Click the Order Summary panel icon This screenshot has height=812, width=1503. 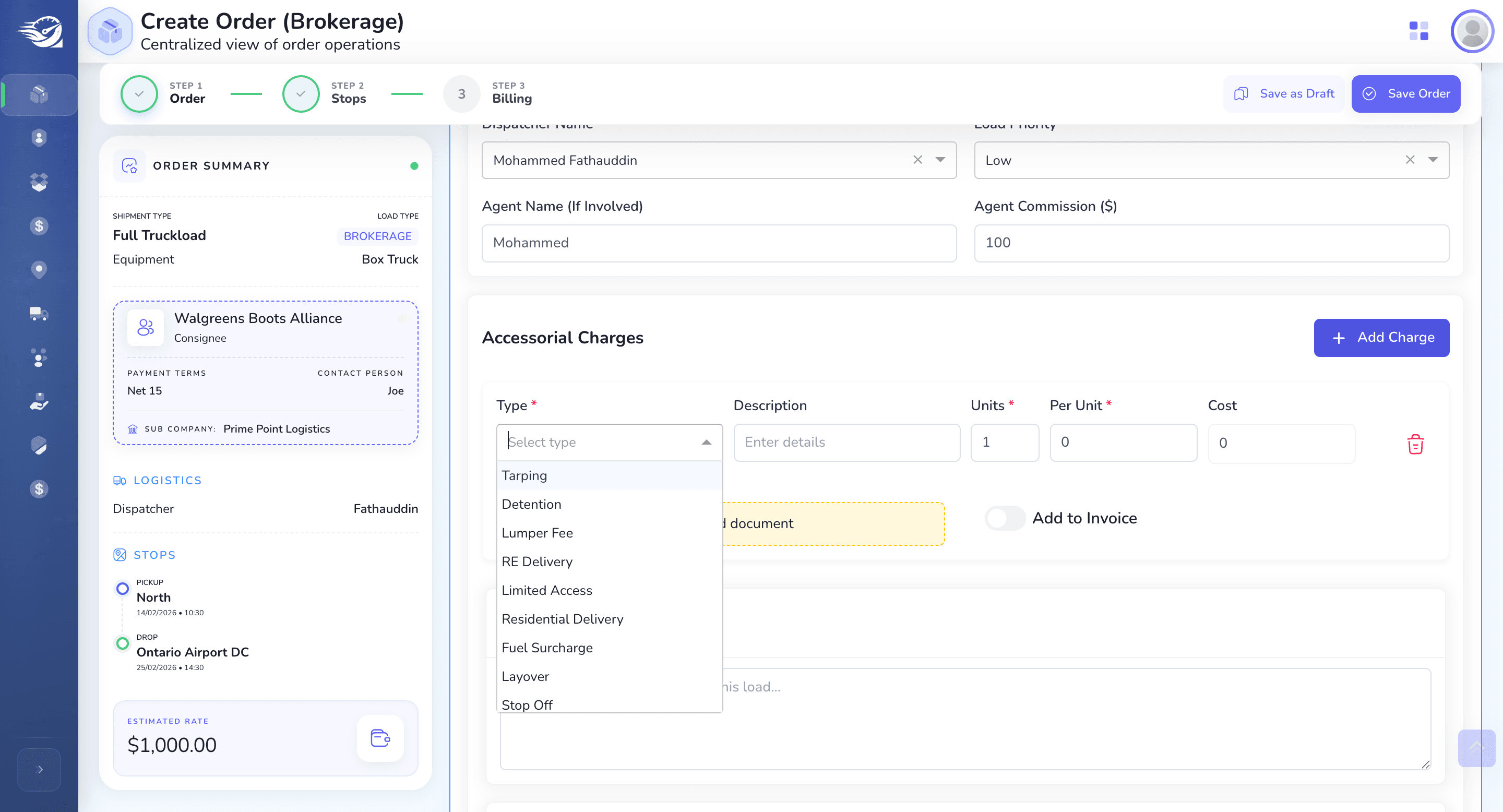[x=129, y=165]
